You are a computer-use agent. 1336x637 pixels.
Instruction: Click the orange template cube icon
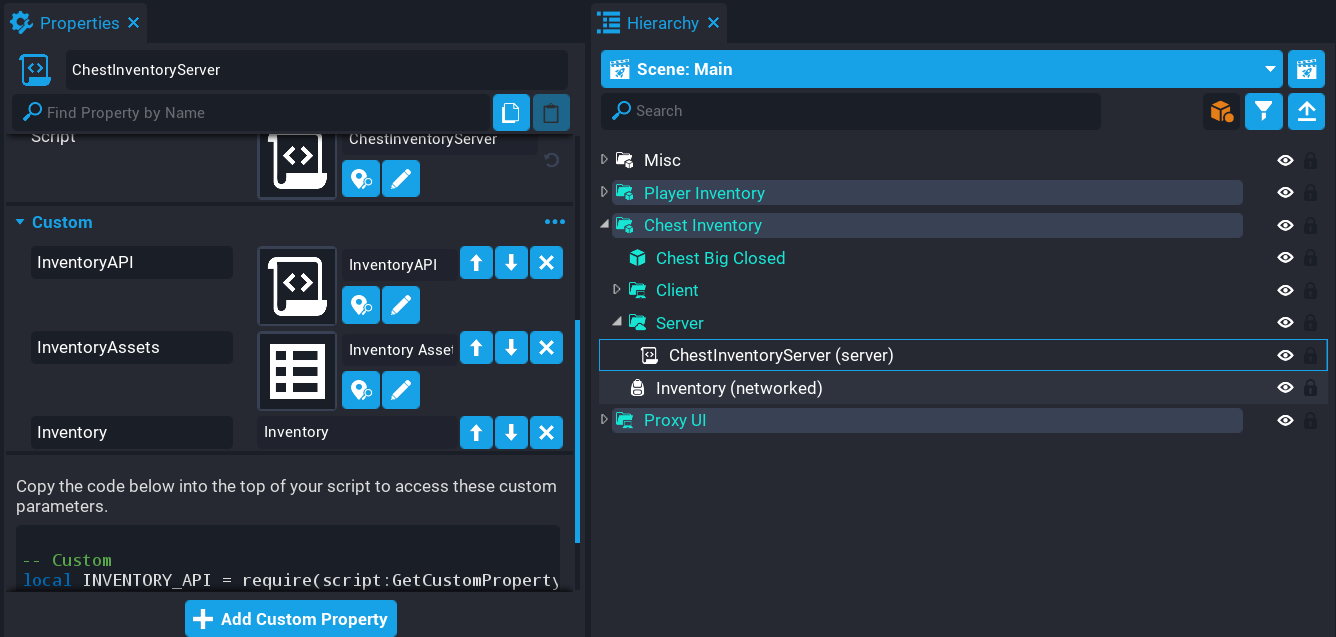point(1221,111)
